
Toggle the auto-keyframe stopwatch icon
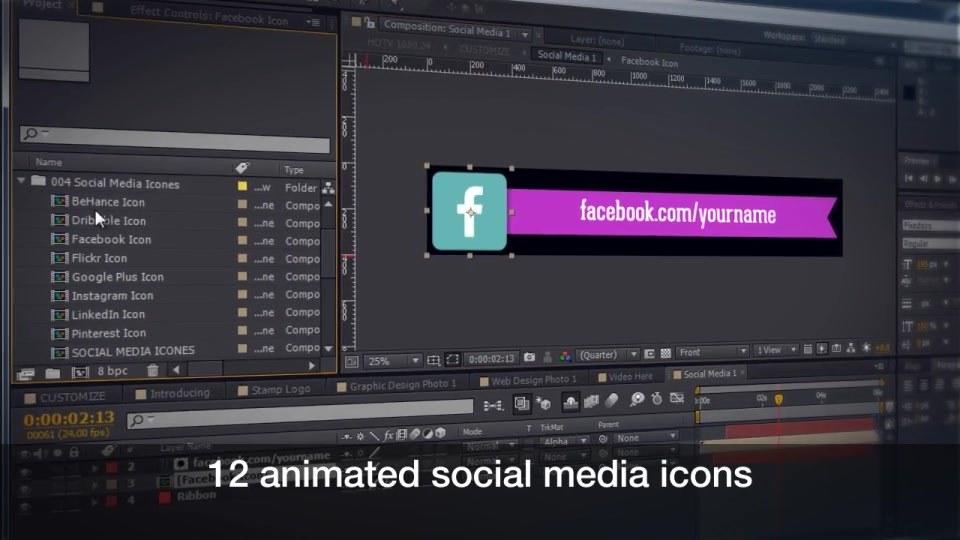coord(657,399)
